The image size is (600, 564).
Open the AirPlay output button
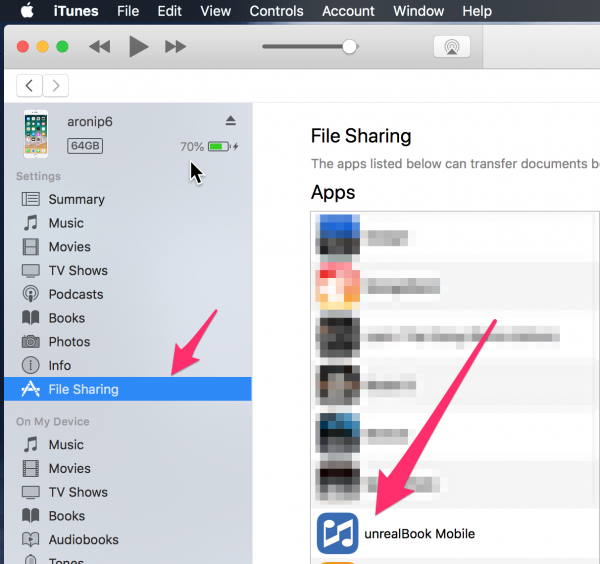pos(452,47)
